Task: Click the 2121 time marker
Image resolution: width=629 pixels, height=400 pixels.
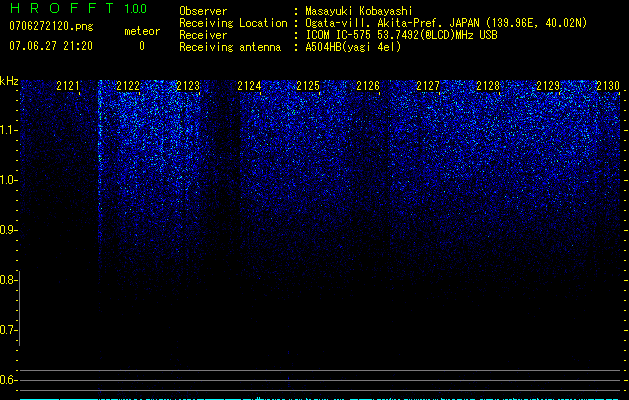Action: coord(68,86)
